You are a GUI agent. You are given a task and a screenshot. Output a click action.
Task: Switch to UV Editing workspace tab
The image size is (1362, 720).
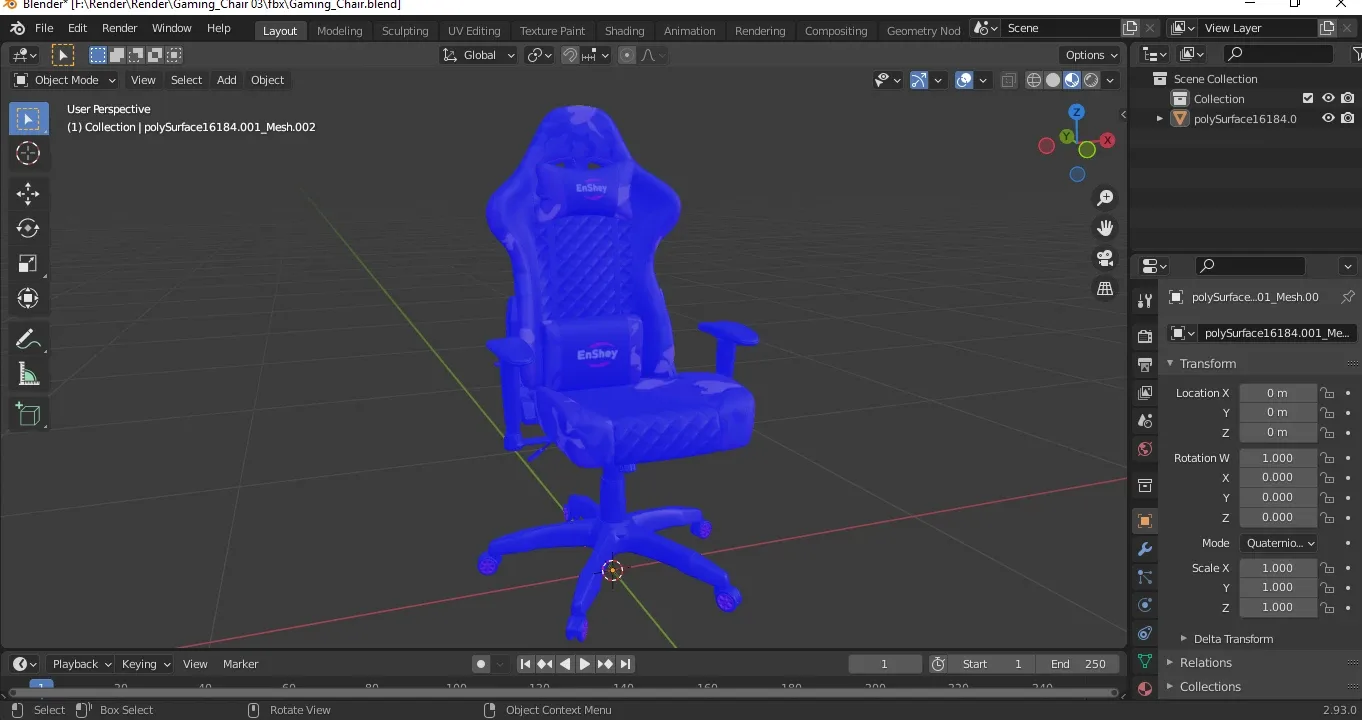tap(474, 30)
